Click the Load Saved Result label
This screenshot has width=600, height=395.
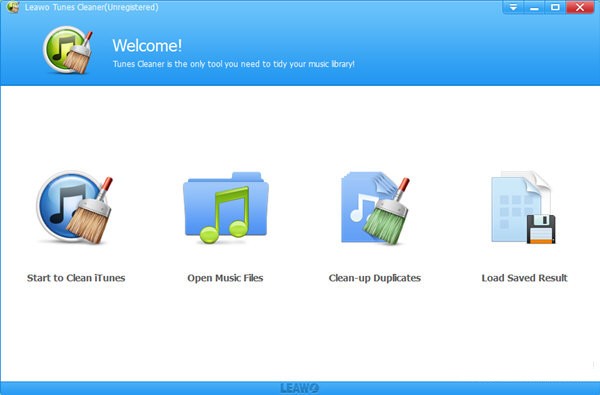click(525, 278)
